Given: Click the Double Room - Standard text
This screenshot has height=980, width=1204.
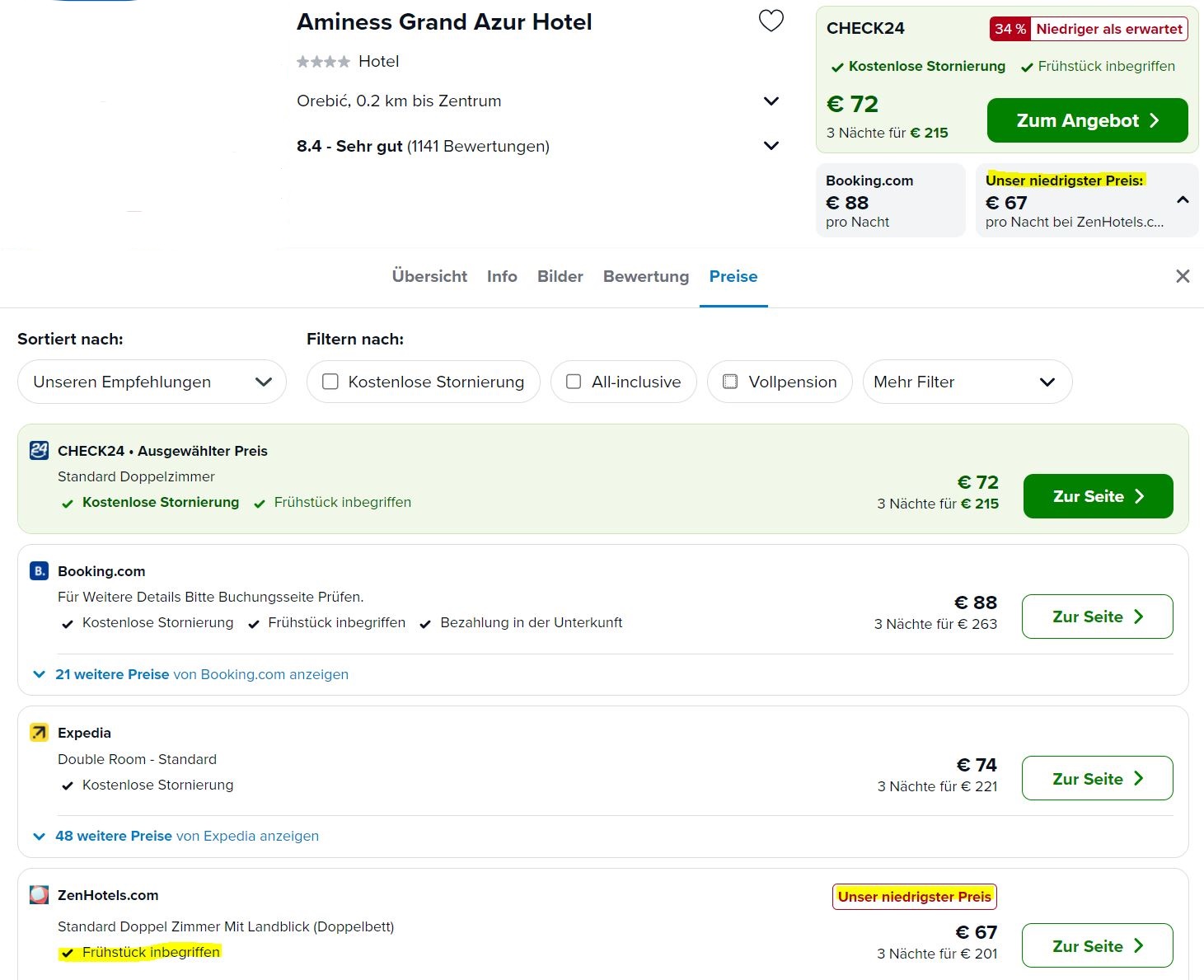Looking at the screenshot, I should (x=137, y=759).
